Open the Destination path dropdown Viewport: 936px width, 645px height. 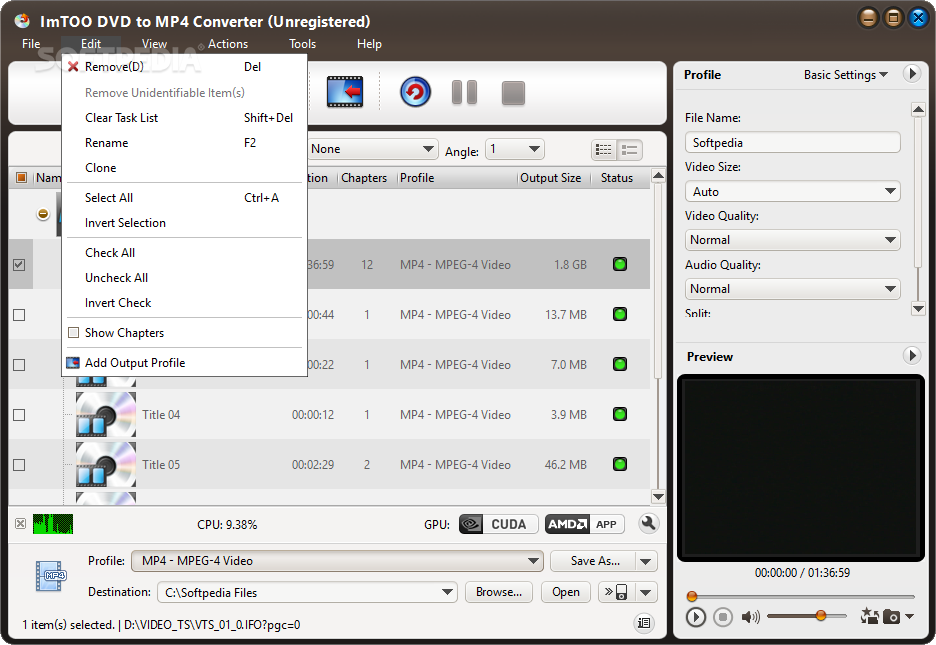tap(307, 592)
